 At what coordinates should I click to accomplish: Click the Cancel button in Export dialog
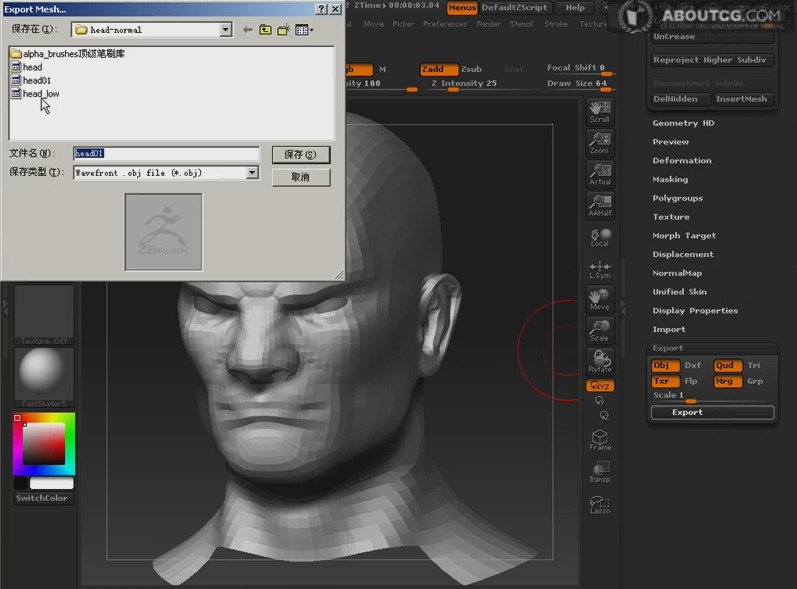click(x=300, y=177)
